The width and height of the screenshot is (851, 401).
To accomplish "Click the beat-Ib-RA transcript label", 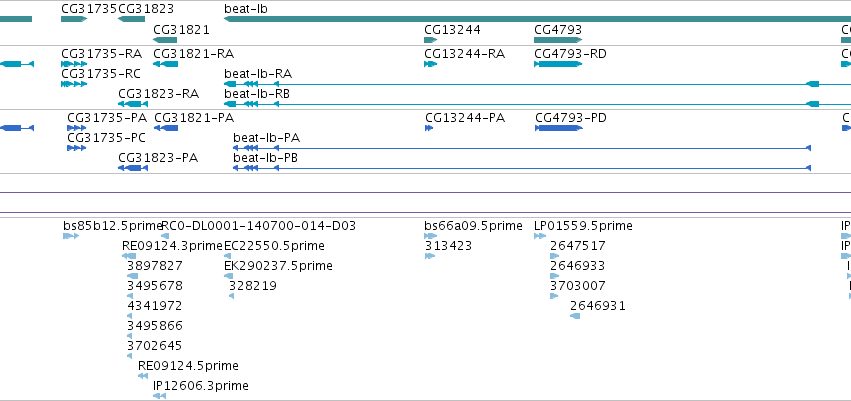I will coord(258,74).
